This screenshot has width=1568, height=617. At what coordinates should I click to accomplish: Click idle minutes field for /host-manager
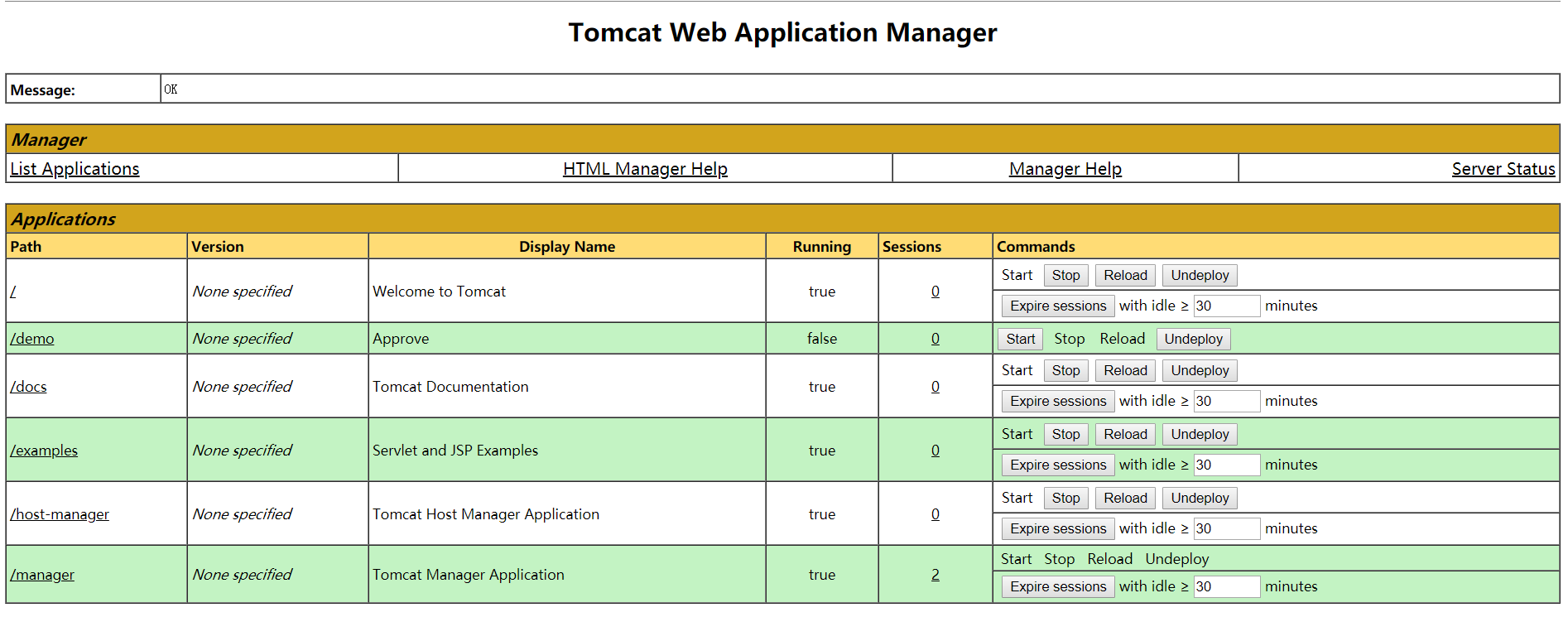(x=1227, y=529)
